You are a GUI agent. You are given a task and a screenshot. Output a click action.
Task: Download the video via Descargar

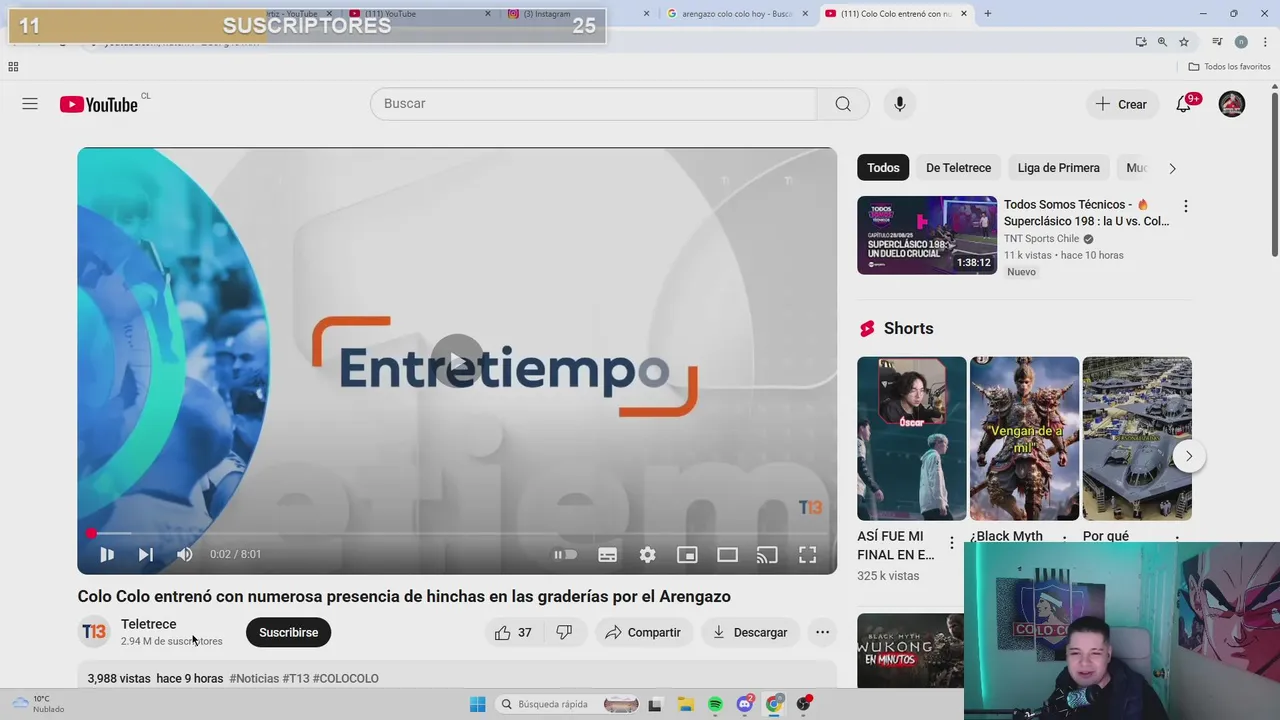pyautogui.click(x=750, y=632)
